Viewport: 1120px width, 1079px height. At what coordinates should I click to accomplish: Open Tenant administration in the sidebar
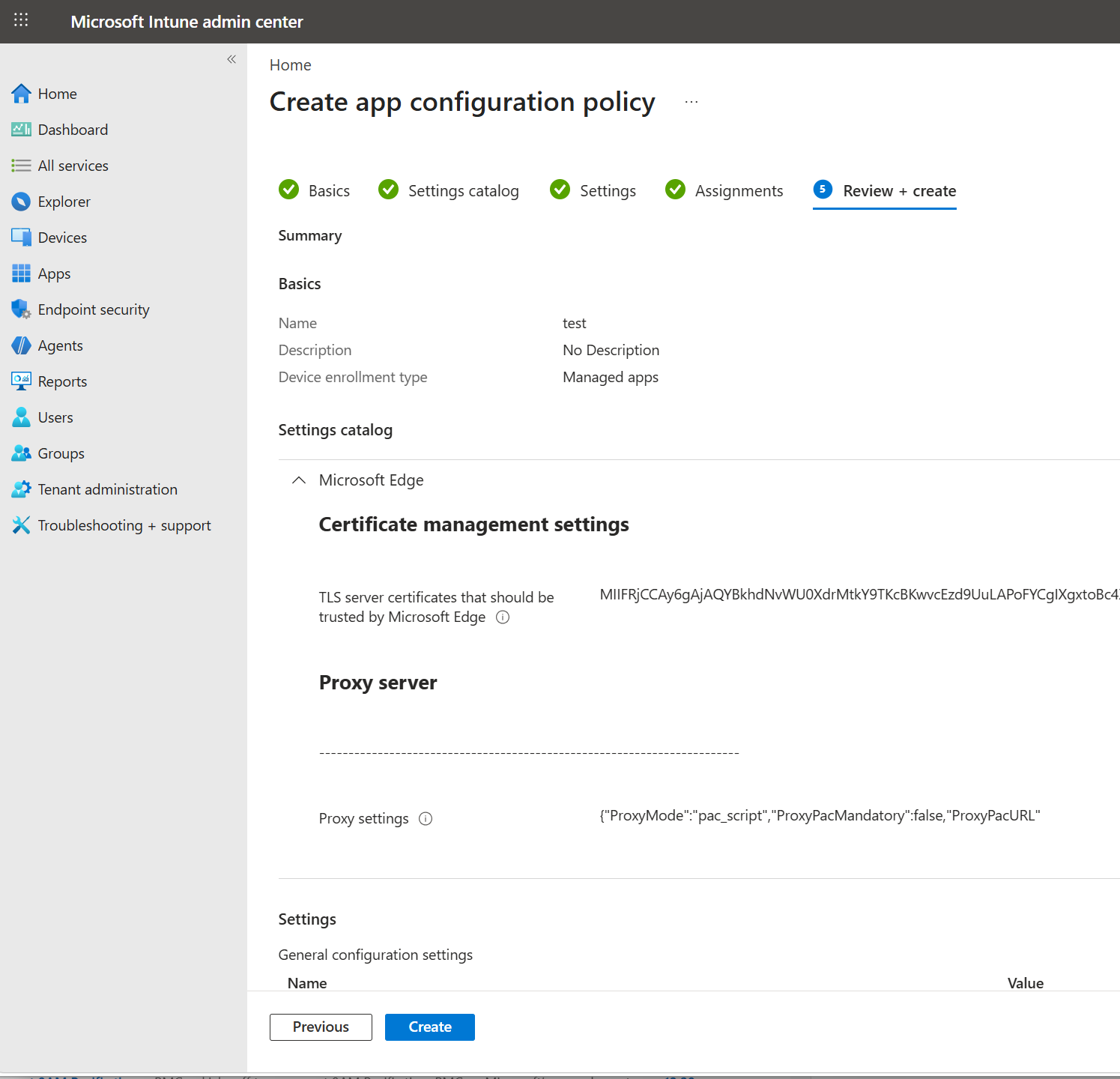[108, 489]
